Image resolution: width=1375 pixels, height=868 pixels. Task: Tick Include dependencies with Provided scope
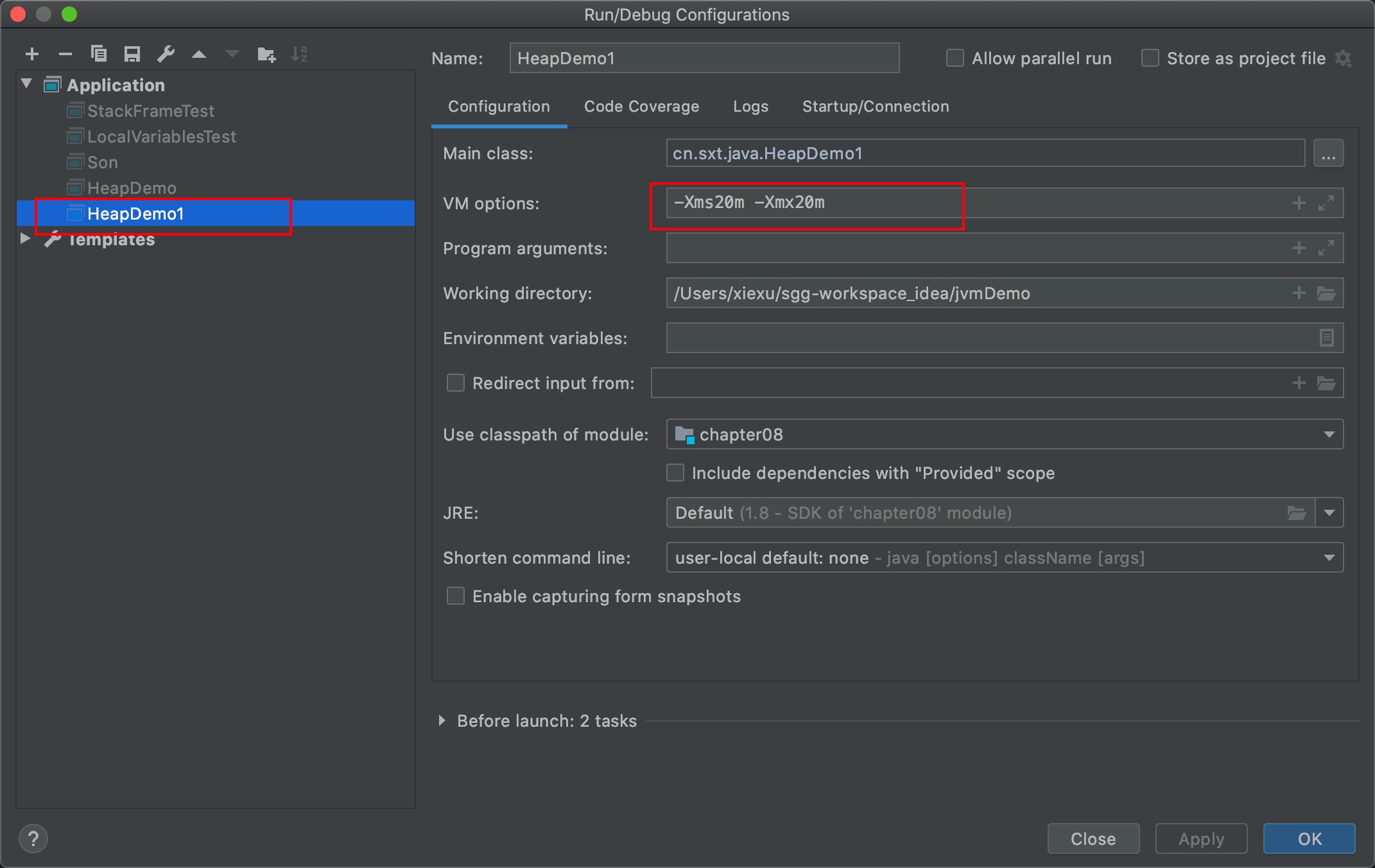(675, 473)
